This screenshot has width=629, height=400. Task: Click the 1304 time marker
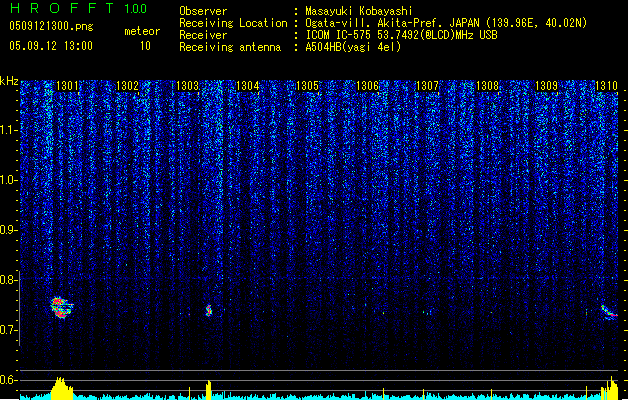[248, 86]
